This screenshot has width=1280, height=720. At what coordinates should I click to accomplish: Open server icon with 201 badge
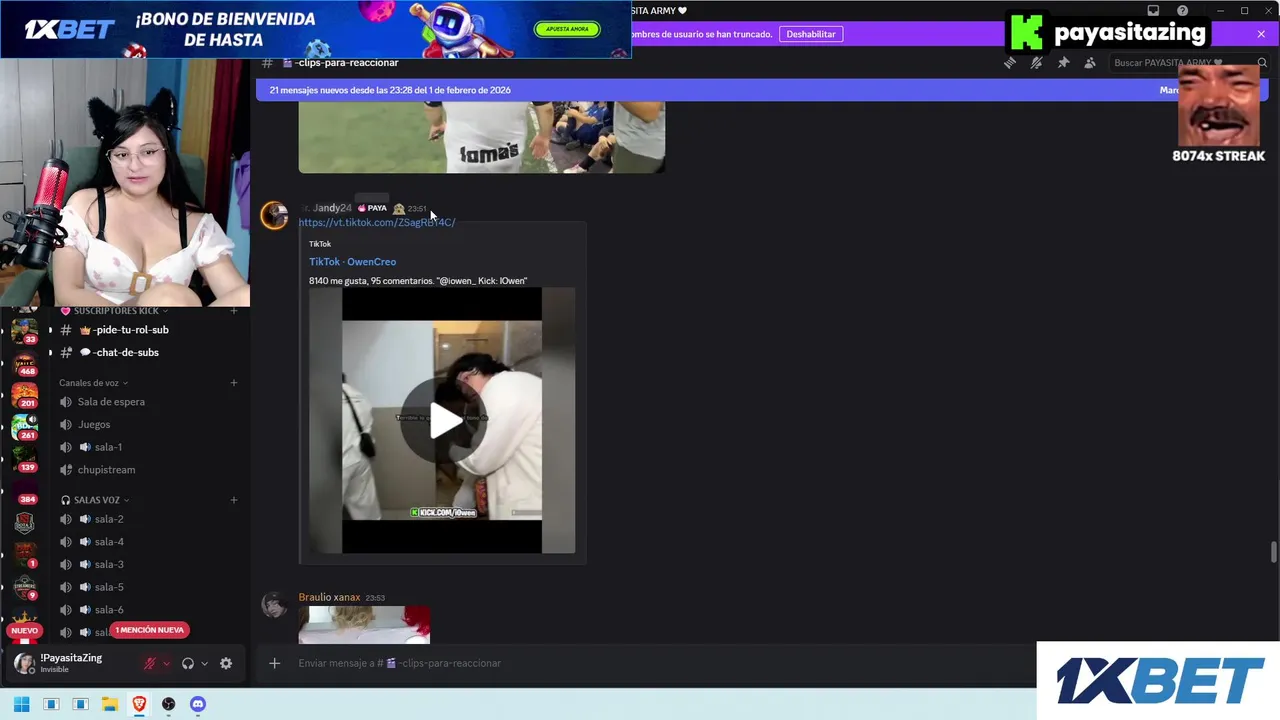[24, 396]
